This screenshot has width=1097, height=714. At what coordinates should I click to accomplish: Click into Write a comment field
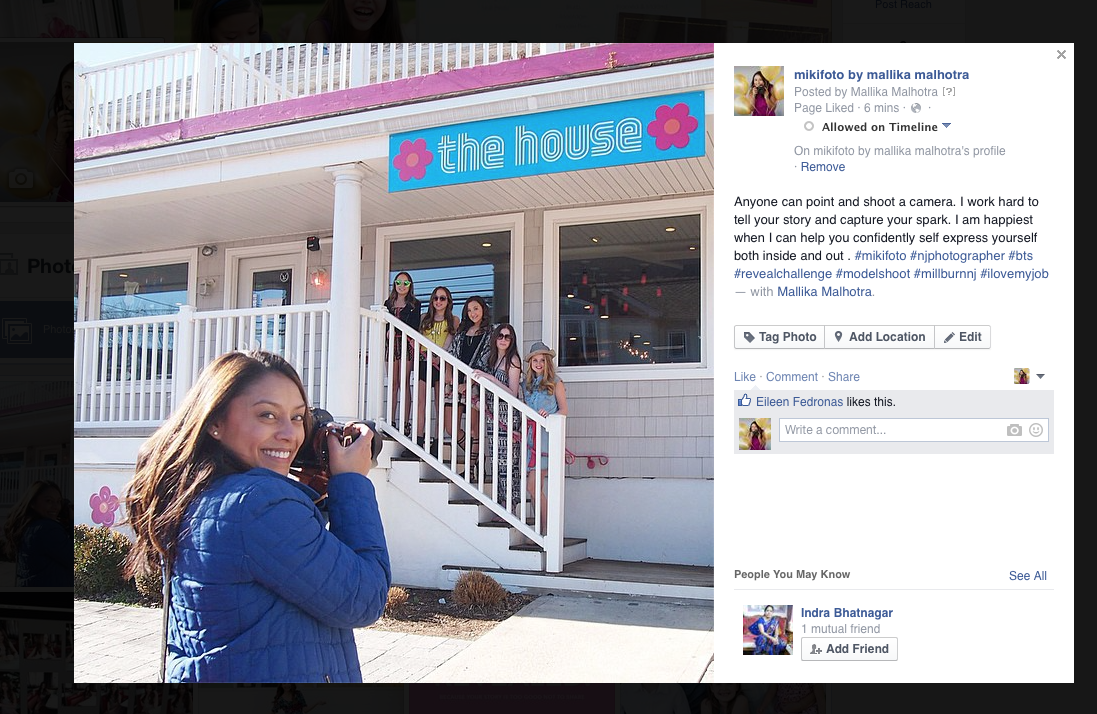click(x=891, y=430)
